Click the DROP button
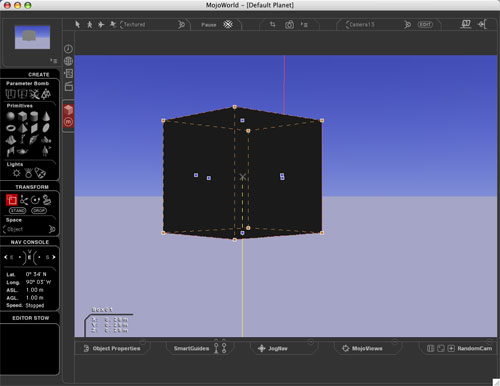This screenshot has height=386, width=500. pyautogui.click(x=39, y=211)
